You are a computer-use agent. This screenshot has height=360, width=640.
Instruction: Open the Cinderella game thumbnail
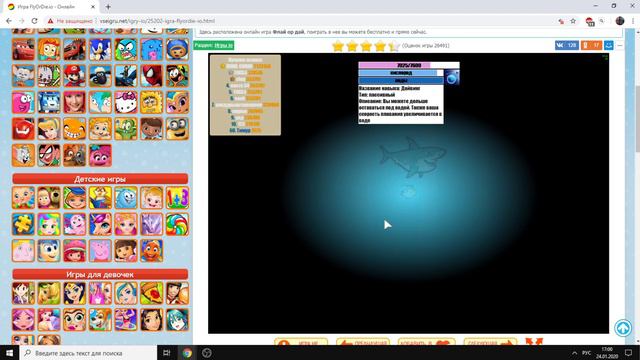[x=49, y=129]
